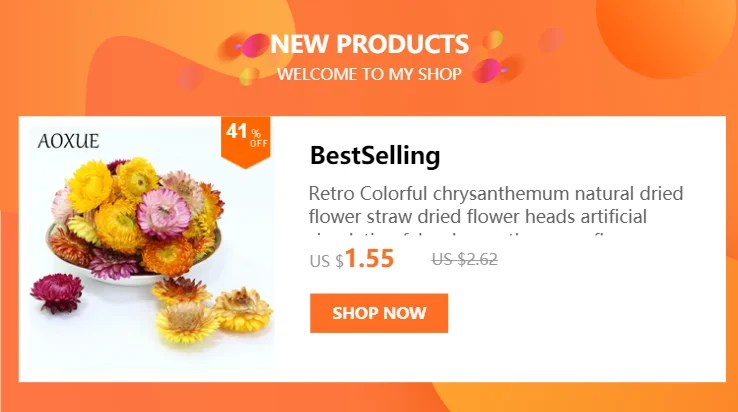Image resolution: width=738 pixels, height=412 pixels.
Task: Click the pink confetti right of MY SHOP
Action: point(487,71)
